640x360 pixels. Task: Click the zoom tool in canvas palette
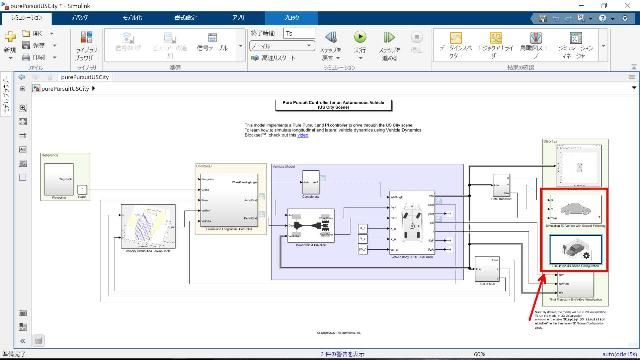[x=23, y=108]
